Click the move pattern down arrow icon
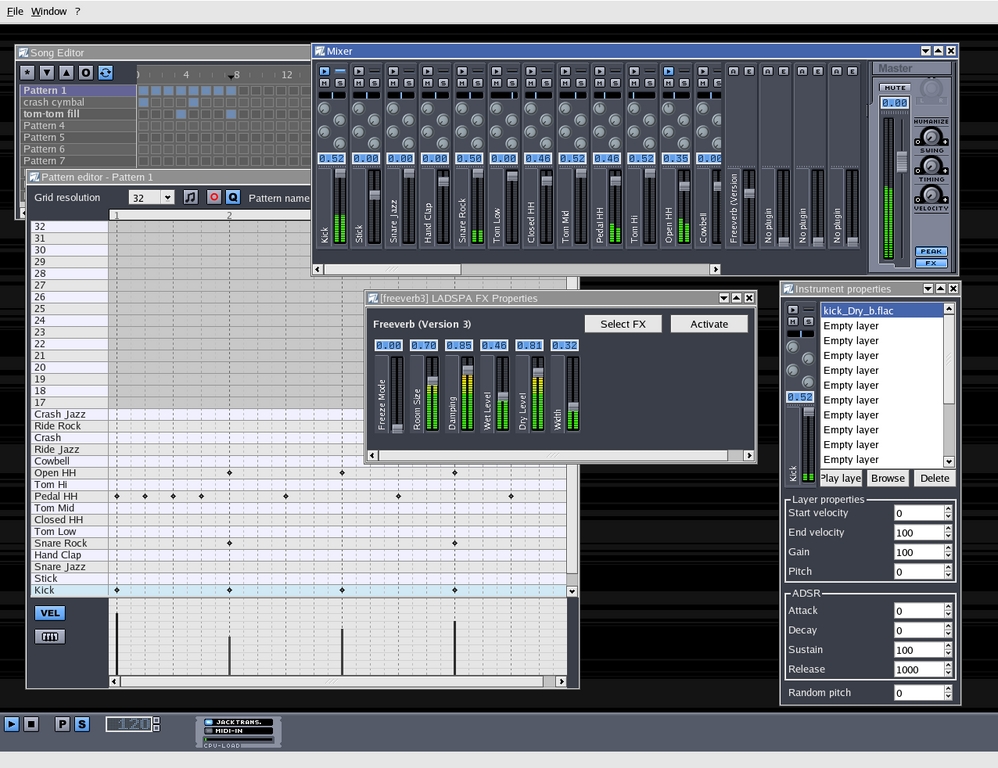The image size is (998, 768). [47, 73]
